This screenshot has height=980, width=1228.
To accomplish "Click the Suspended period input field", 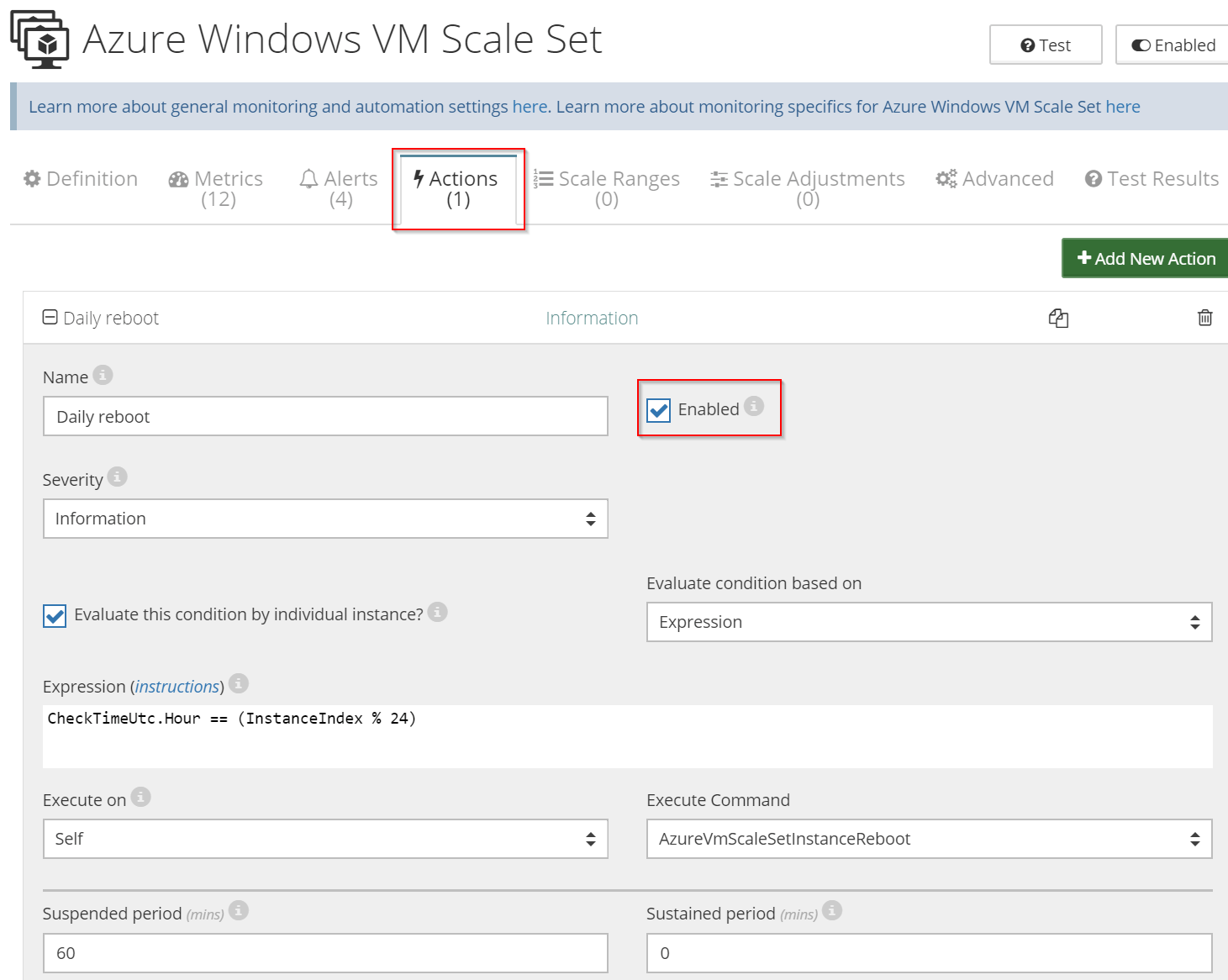I will tap(325, 953).
